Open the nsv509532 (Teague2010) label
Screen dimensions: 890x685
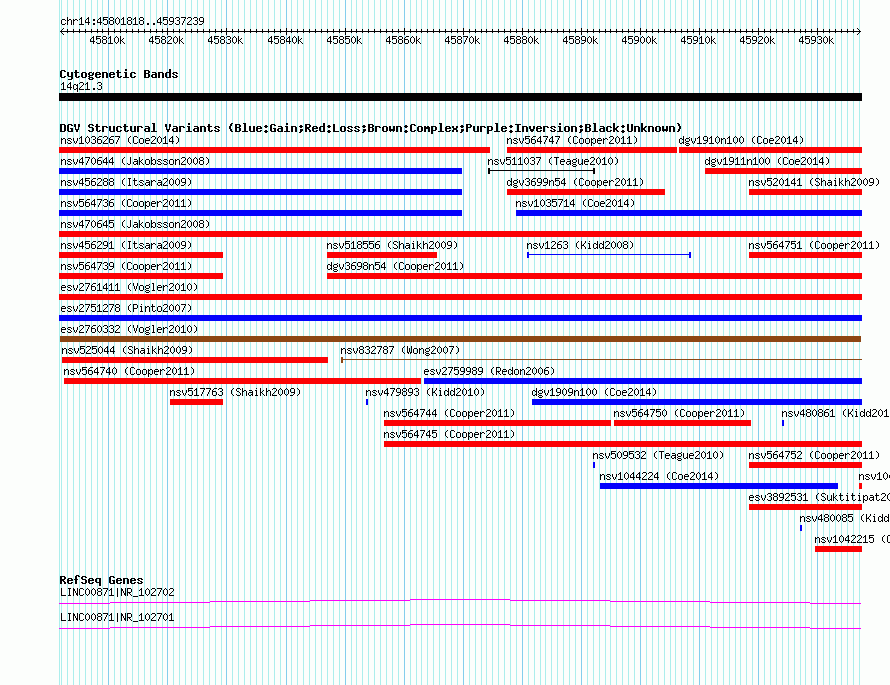click(658, 455)
